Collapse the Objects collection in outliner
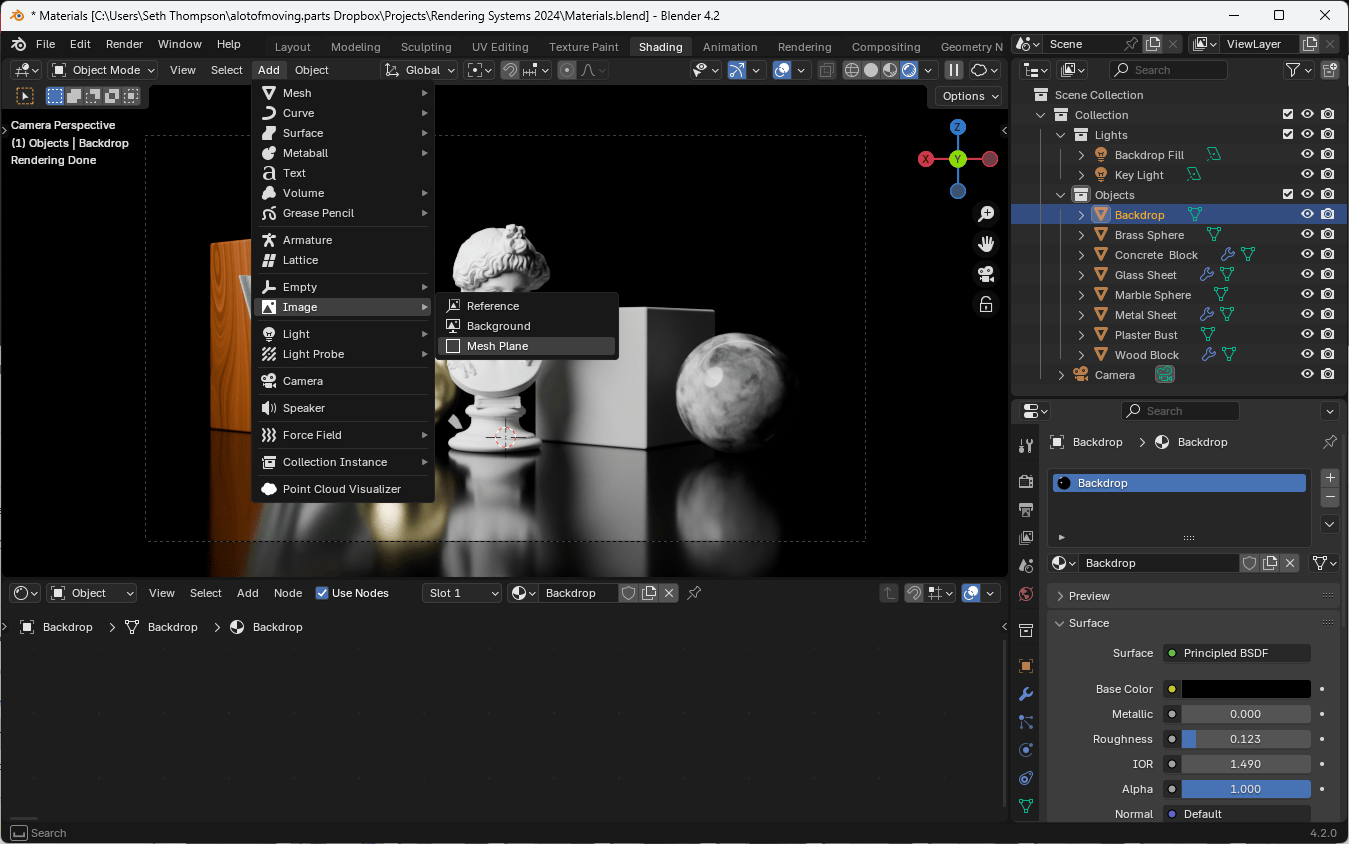Image resolution: width=1349 pixels, height=844 pixels. pyautogui.click(x=1061, y=195)
